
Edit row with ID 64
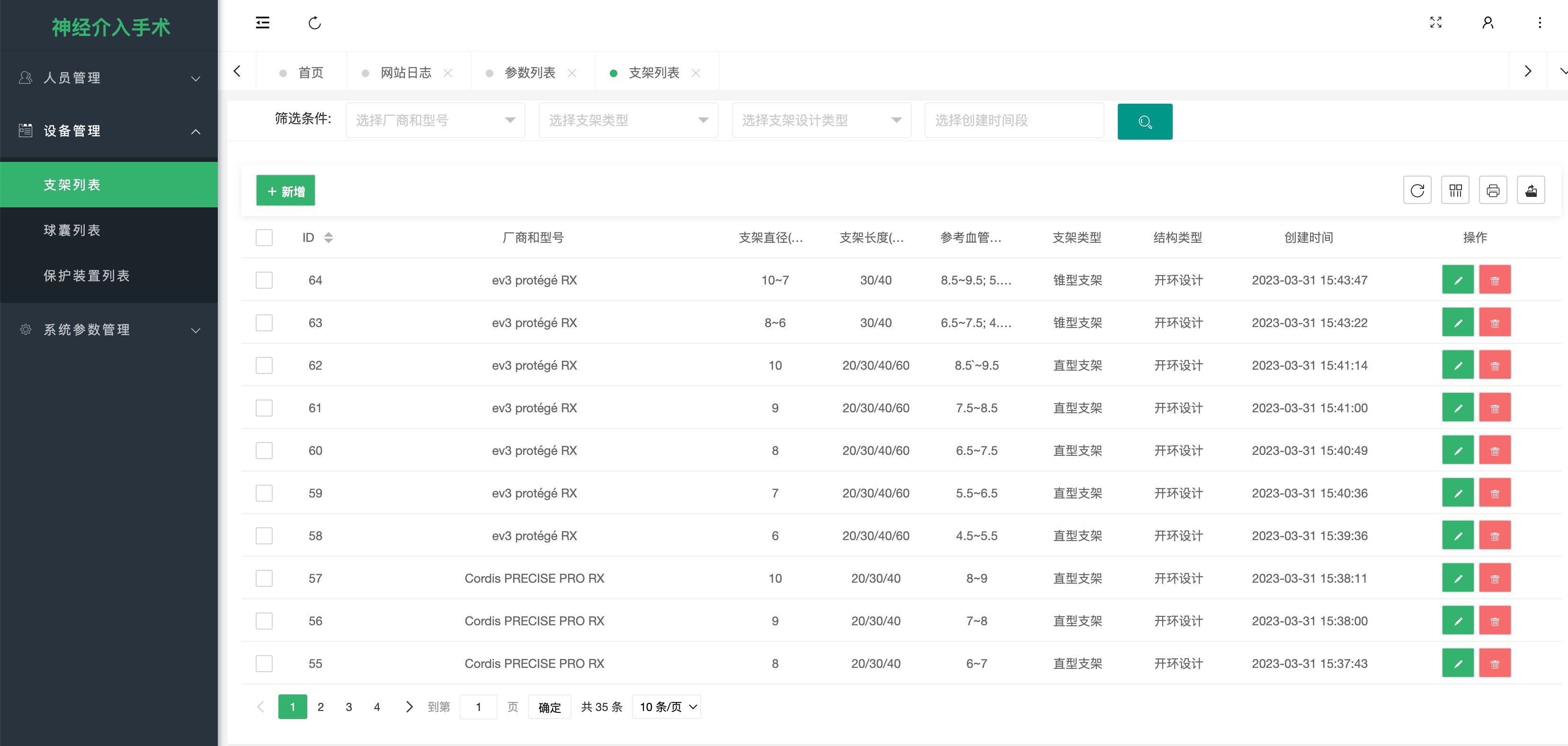point(1457,280)
